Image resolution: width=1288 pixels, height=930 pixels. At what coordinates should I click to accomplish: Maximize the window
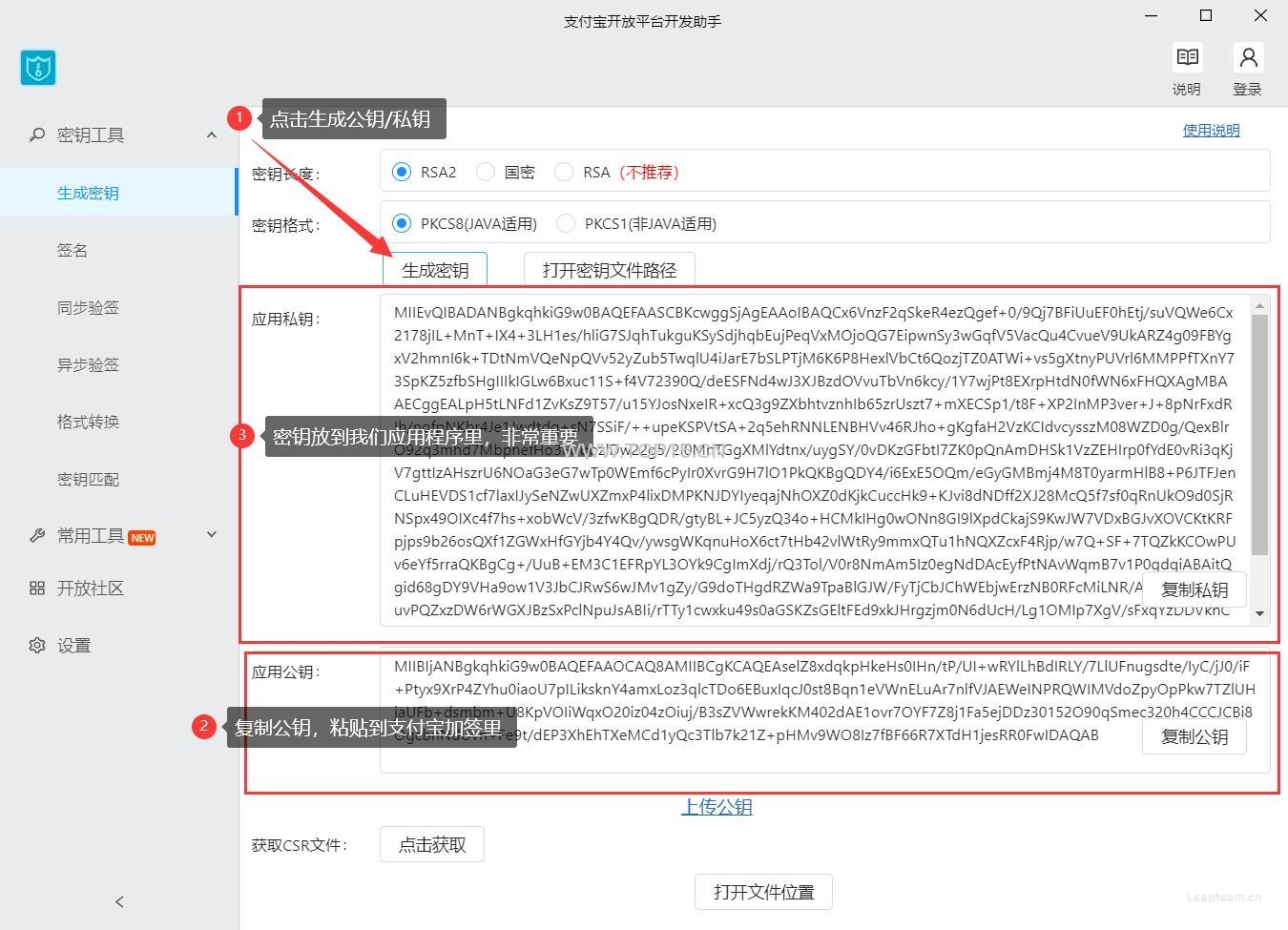click(x=1206, y=15)
